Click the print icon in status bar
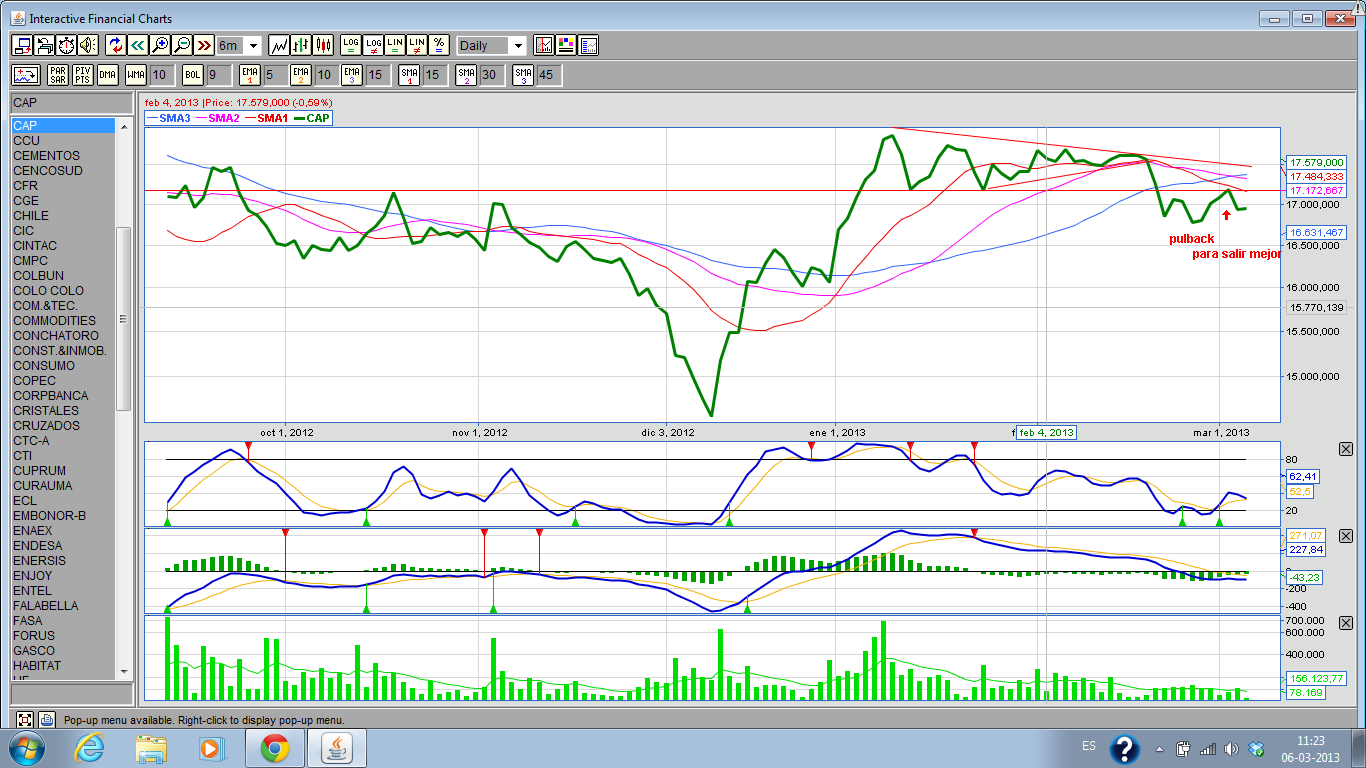 [x=47, y=719]
